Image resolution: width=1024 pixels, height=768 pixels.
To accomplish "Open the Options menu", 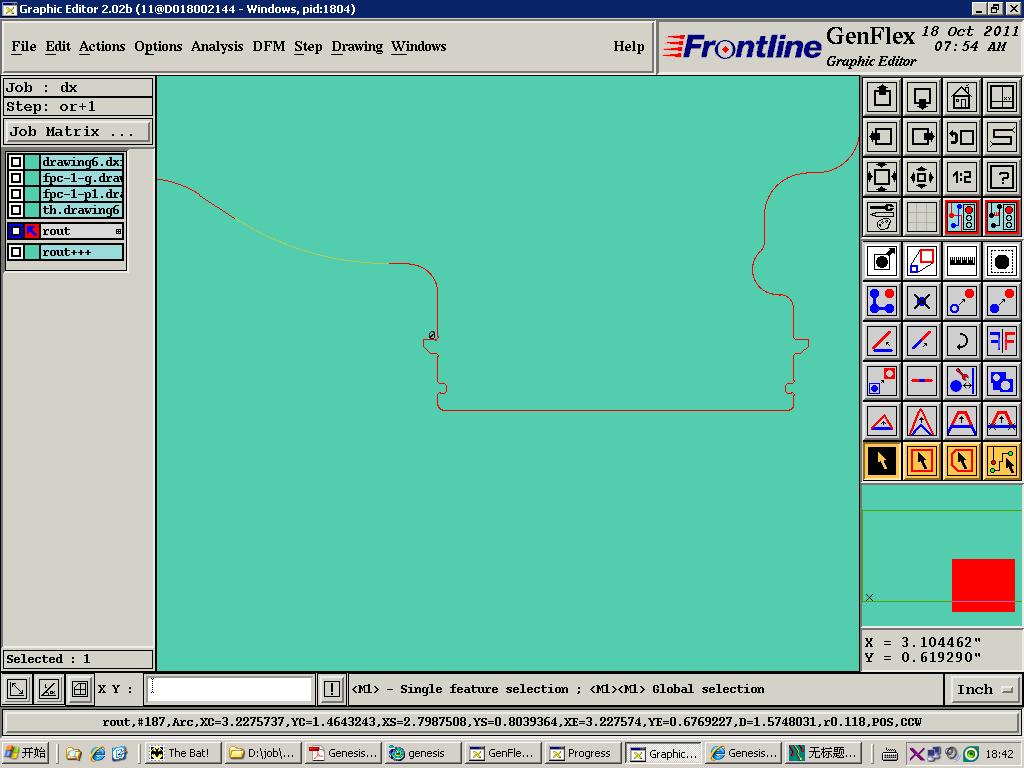I will (158, 46).
